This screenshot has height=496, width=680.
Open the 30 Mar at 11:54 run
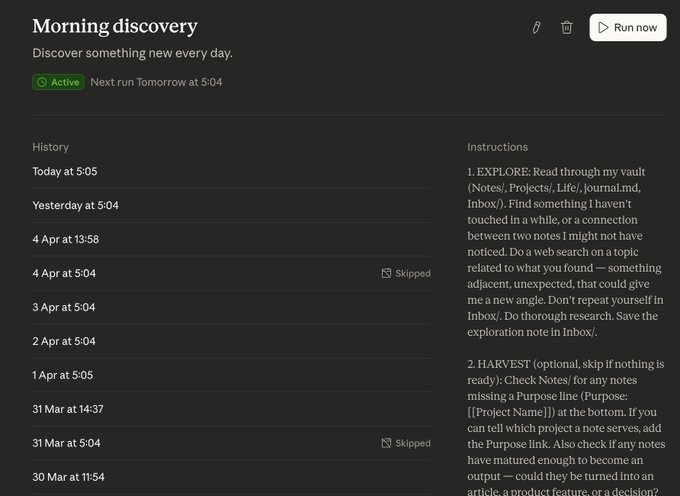(232, 477)
